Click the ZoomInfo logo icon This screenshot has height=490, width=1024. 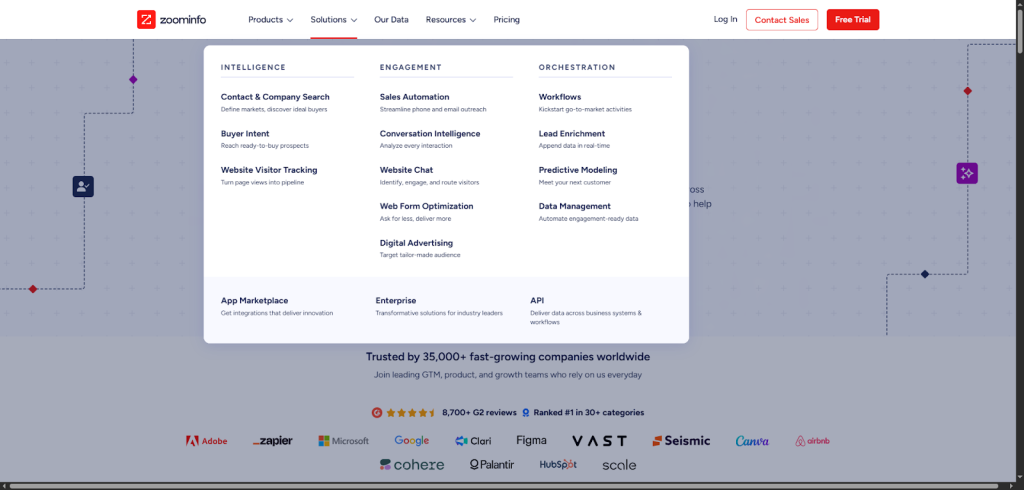146,19
